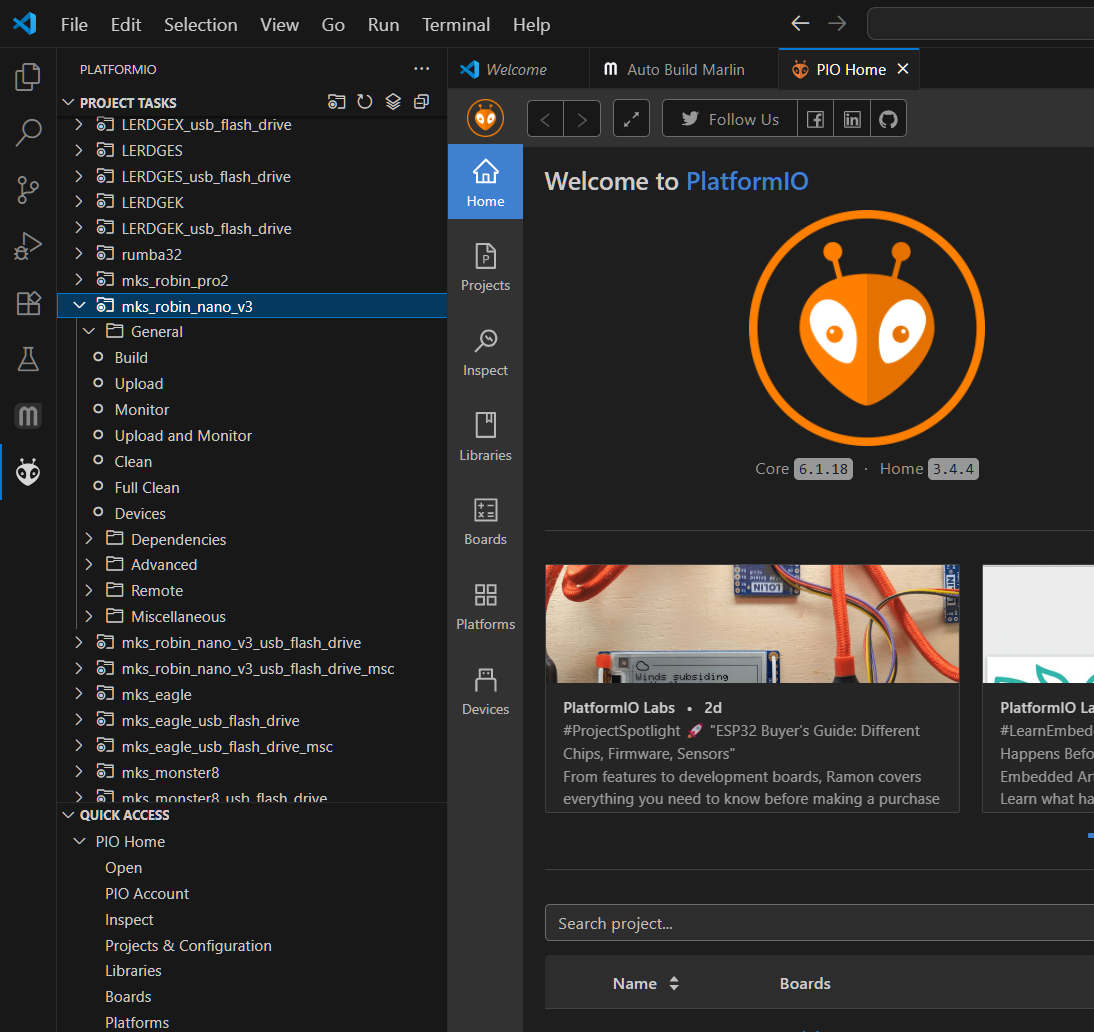Image resolution: width=1094 pixels, height=1032 pixels.
Task: Sort projects by Name column arrows
Action: point(674,983)
